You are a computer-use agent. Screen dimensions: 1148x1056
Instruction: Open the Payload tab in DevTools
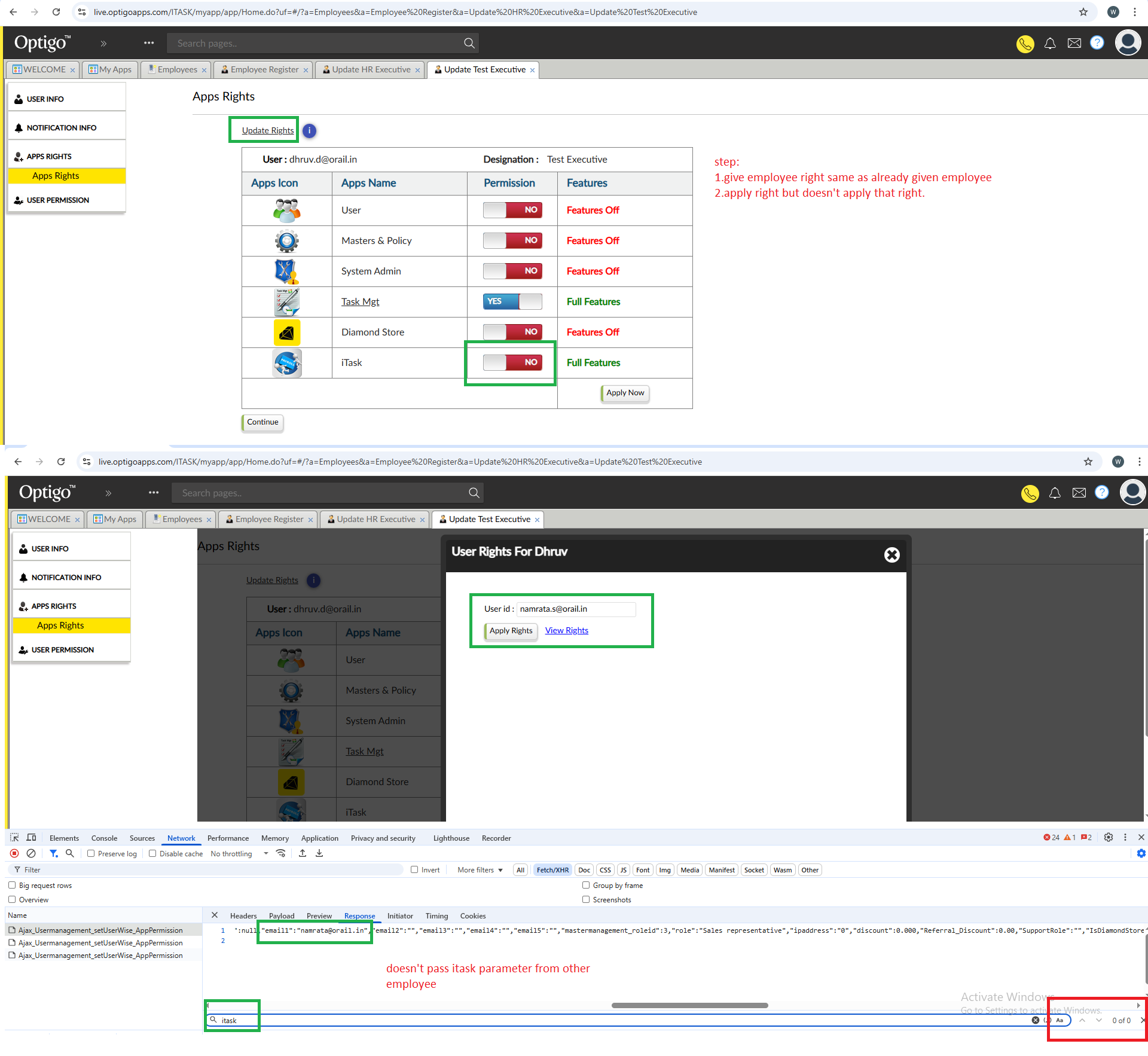pos(281,915)
